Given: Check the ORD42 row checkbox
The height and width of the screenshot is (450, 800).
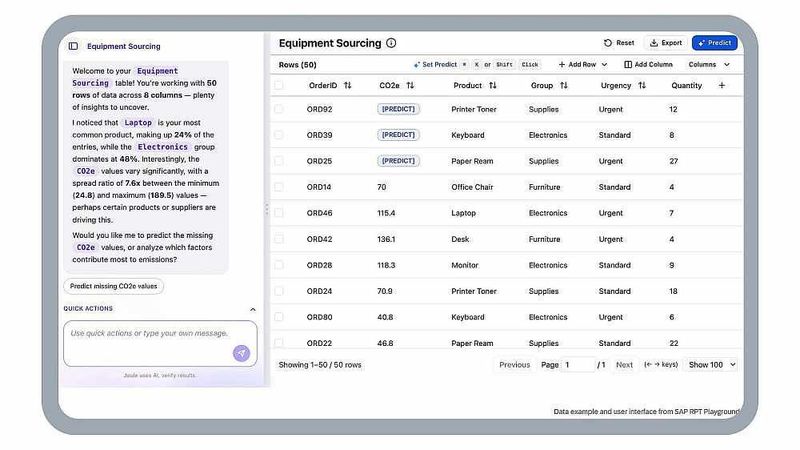Looking at the screenshot, I should (279, 239).
